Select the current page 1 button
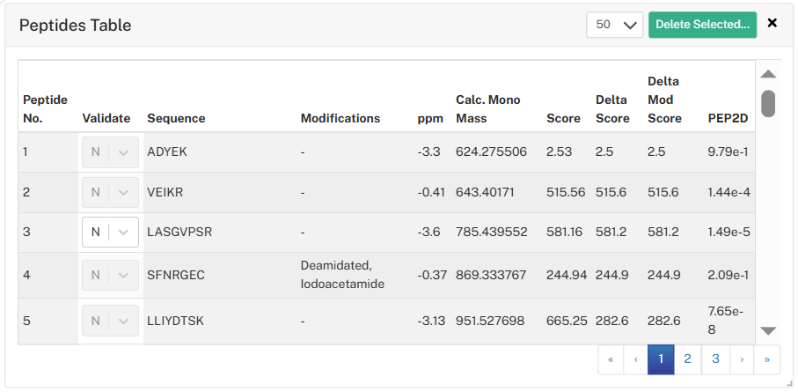Screen dimensions: 798x392 (x=661, y=359)
